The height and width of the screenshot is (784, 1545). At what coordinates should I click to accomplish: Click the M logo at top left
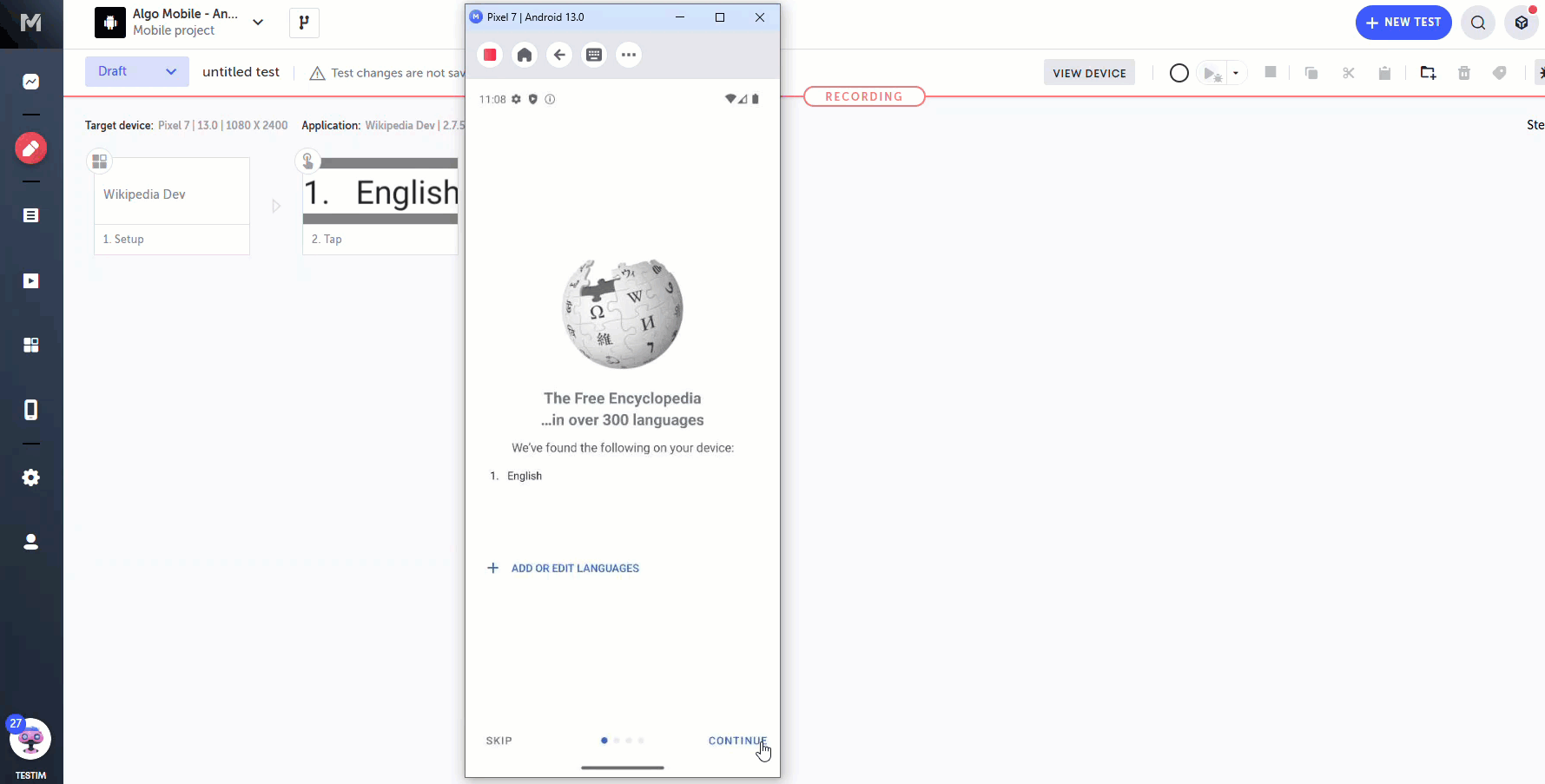(31, 23)
